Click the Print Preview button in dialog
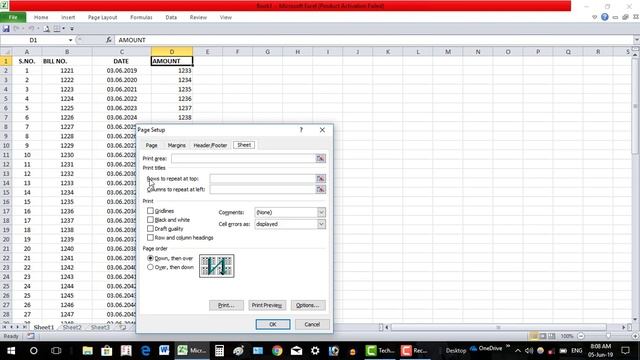This screenshot has height=360, width=640. [267, 305]
